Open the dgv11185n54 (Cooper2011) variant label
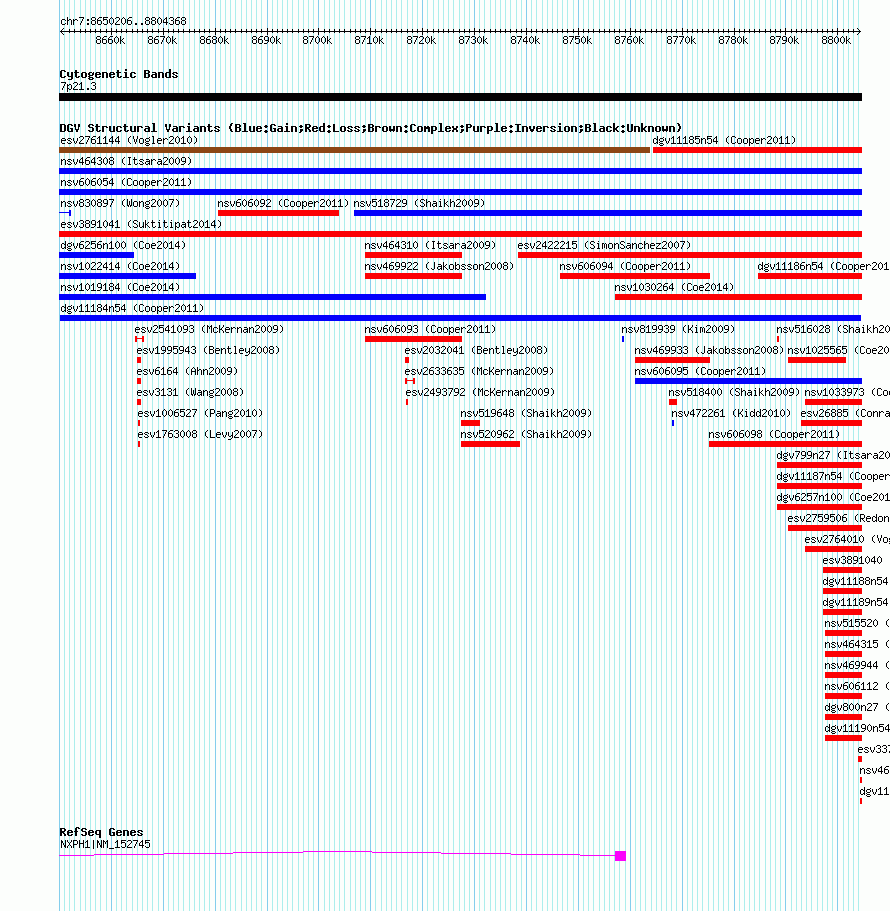This screenshot has width=890, height=911. 724,140
